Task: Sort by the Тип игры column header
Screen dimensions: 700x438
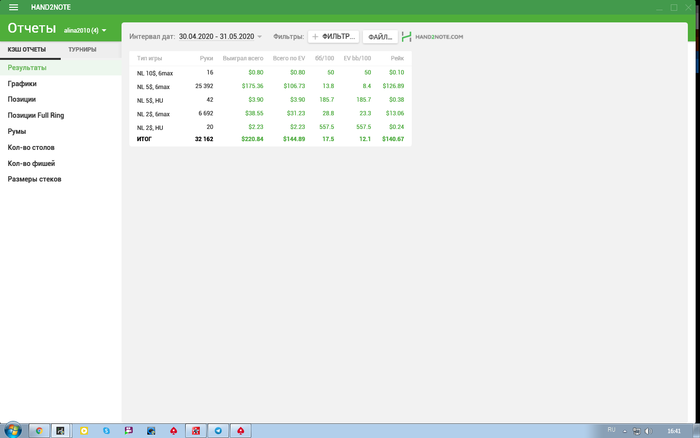Action: [150, 58]
